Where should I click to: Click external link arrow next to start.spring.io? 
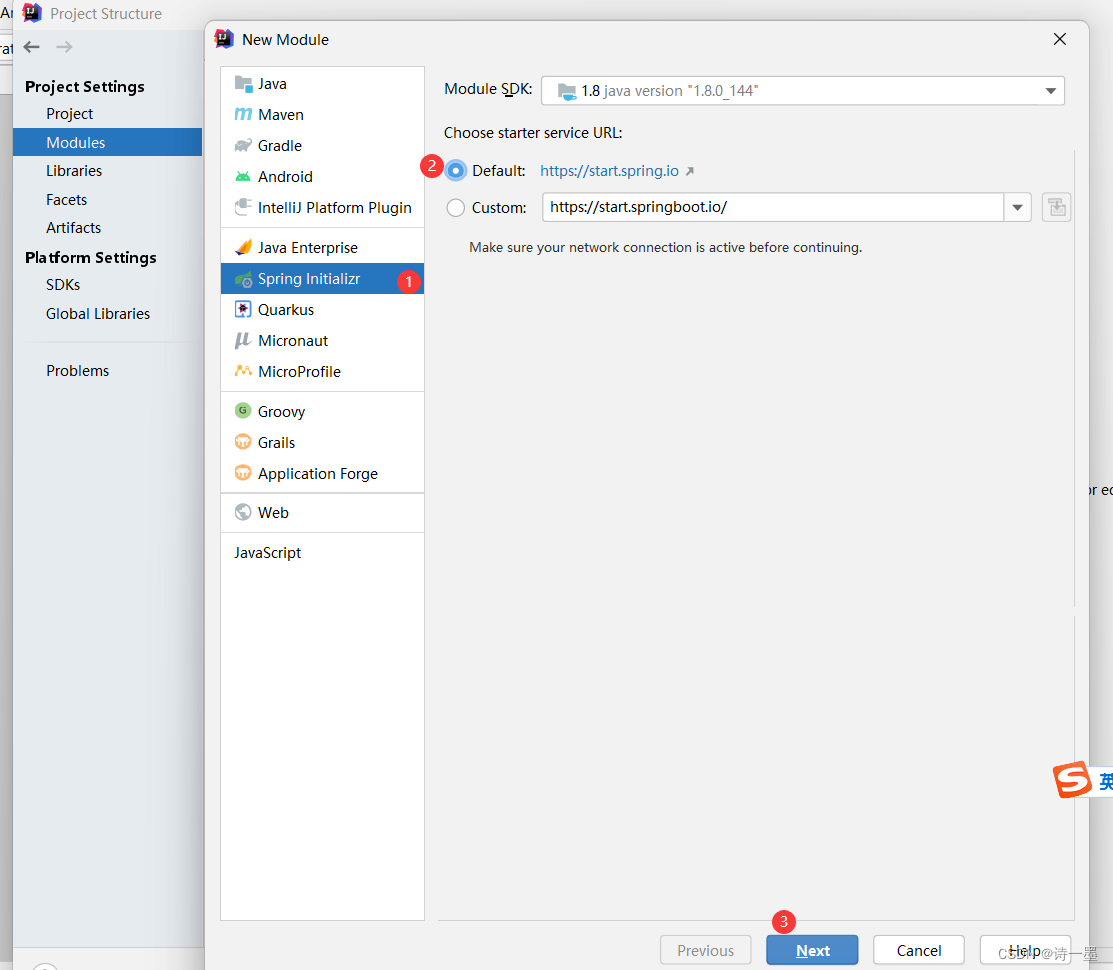click(x=690, y=171)
